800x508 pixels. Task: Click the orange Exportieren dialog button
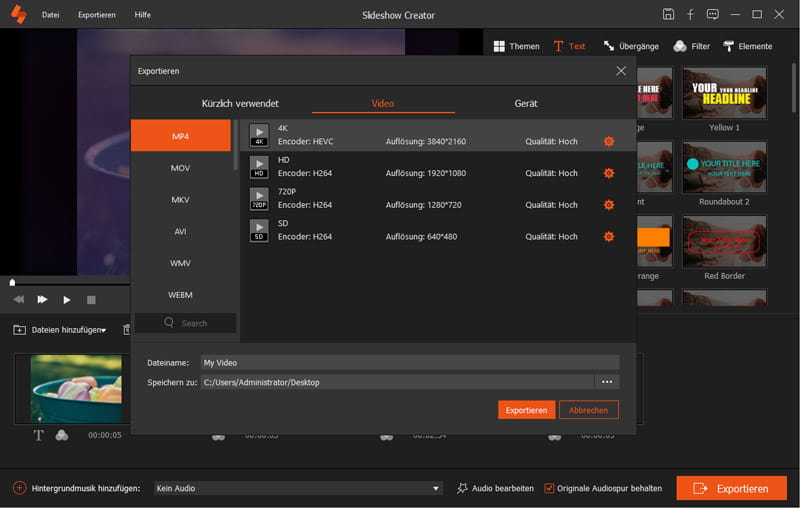(x=526, y=410)
